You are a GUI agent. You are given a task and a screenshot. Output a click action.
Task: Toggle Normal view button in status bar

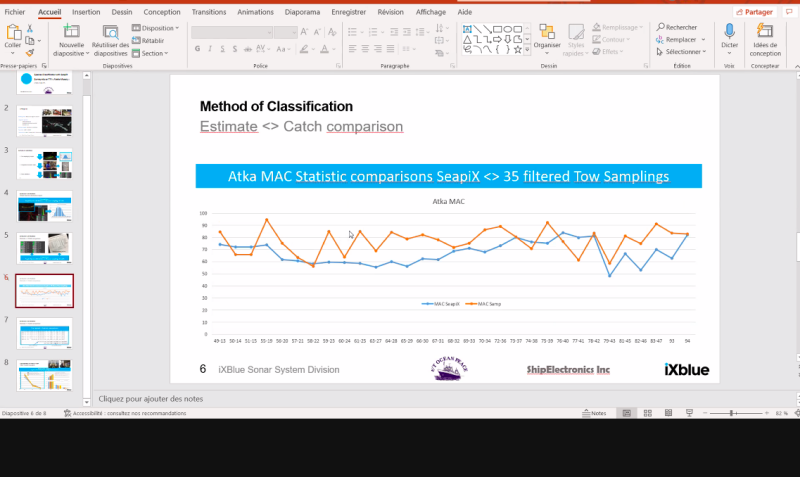pos(625,413)
